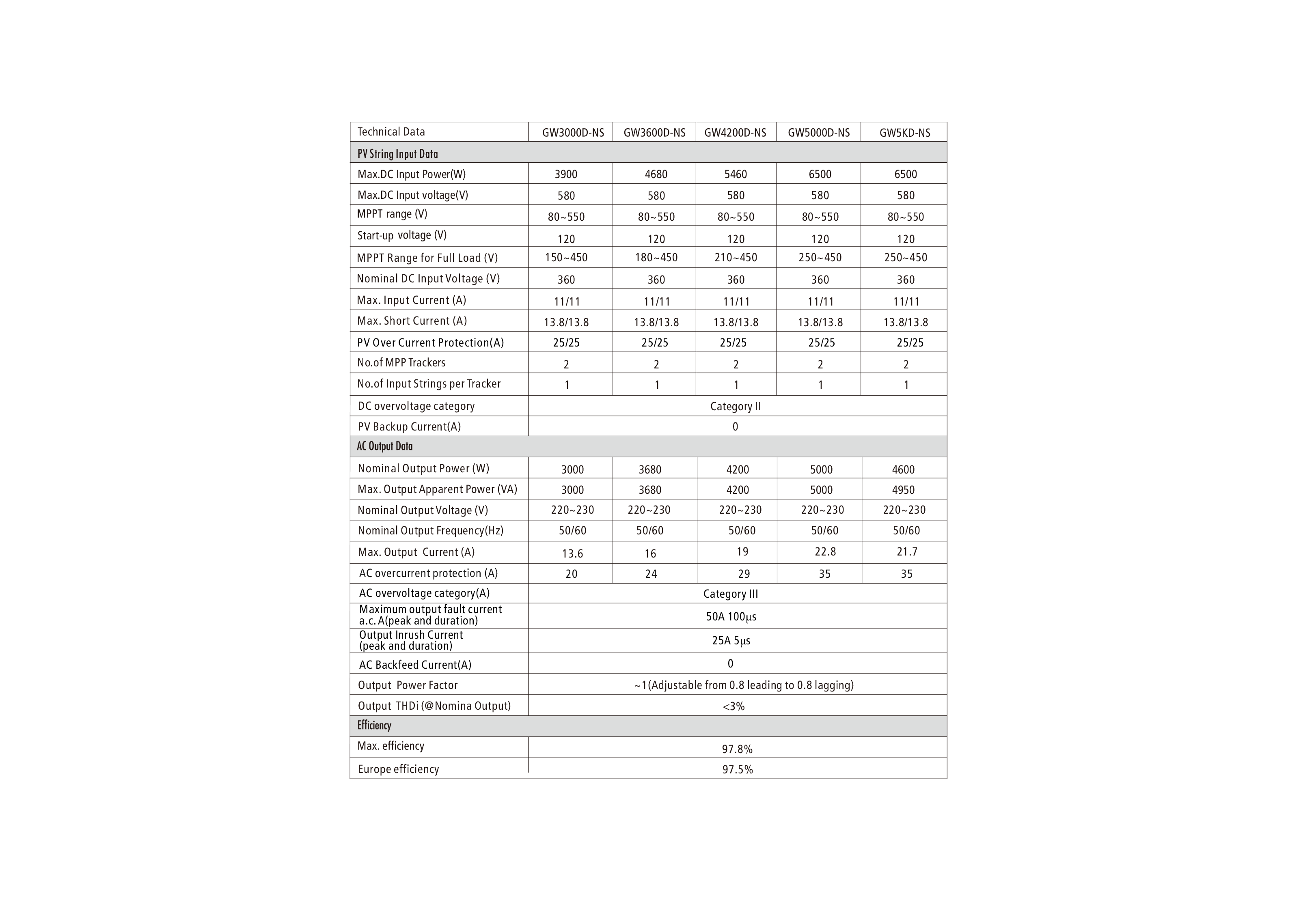The width and height of the screenshot is (1316, 913).
Task: Click the 22.8 max output current value
Action: pos(825,551)
